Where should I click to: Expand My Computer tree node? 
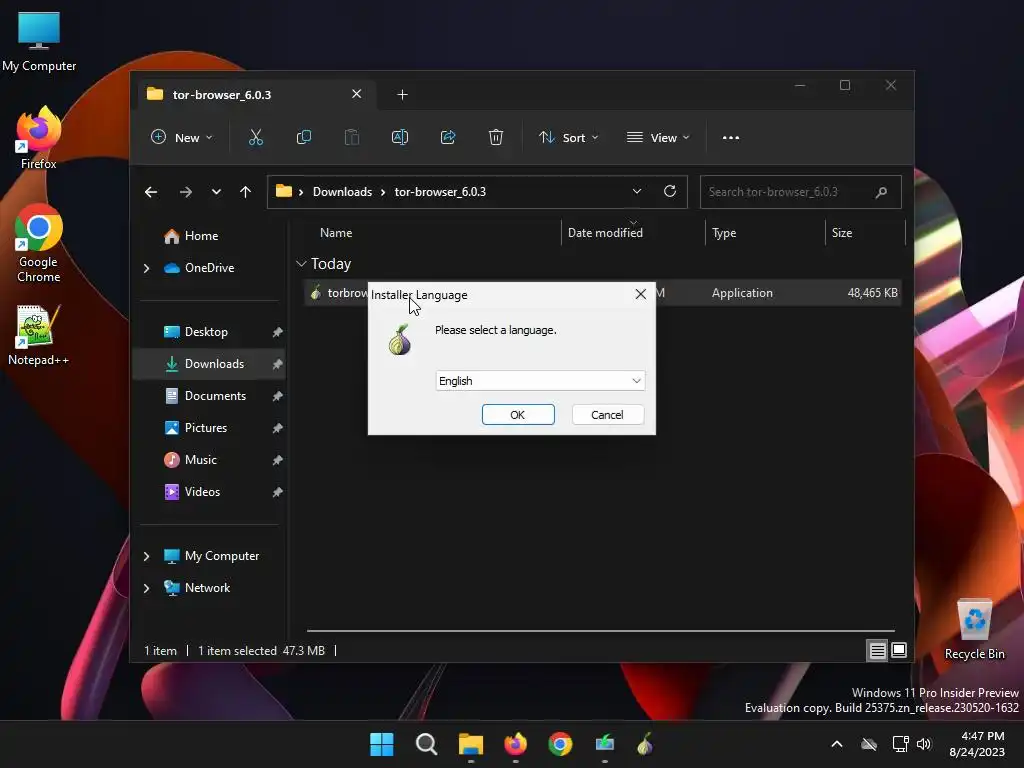click(147, 556)
